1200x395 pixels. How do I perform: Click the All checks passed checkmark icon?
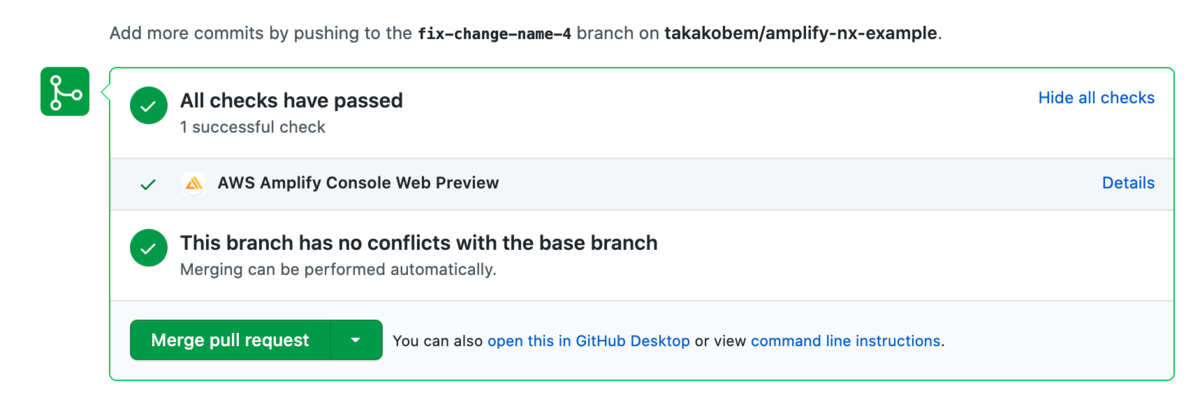point(149,105)
